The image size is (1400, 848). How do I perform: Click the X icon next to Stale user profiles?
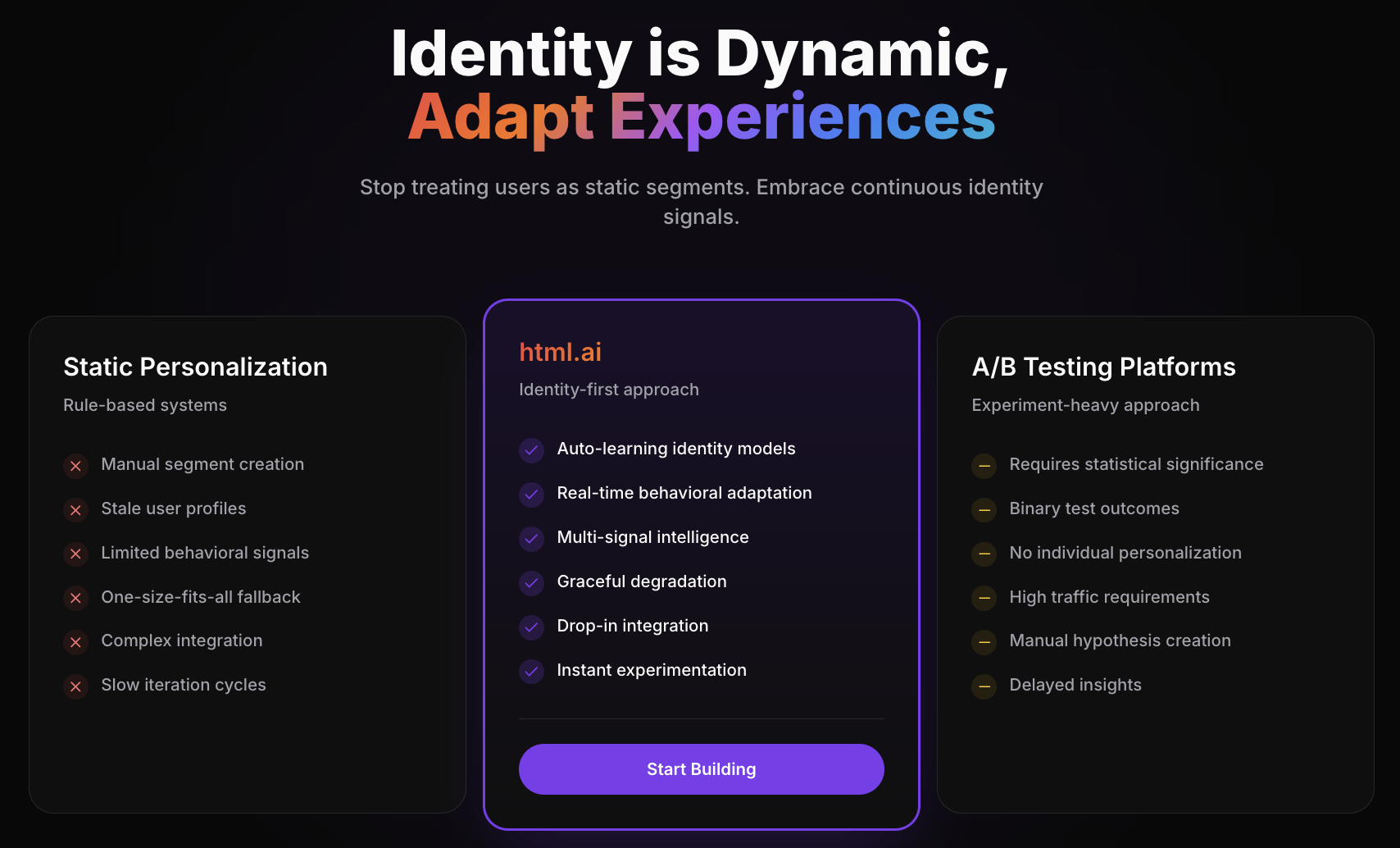[76, 510]
